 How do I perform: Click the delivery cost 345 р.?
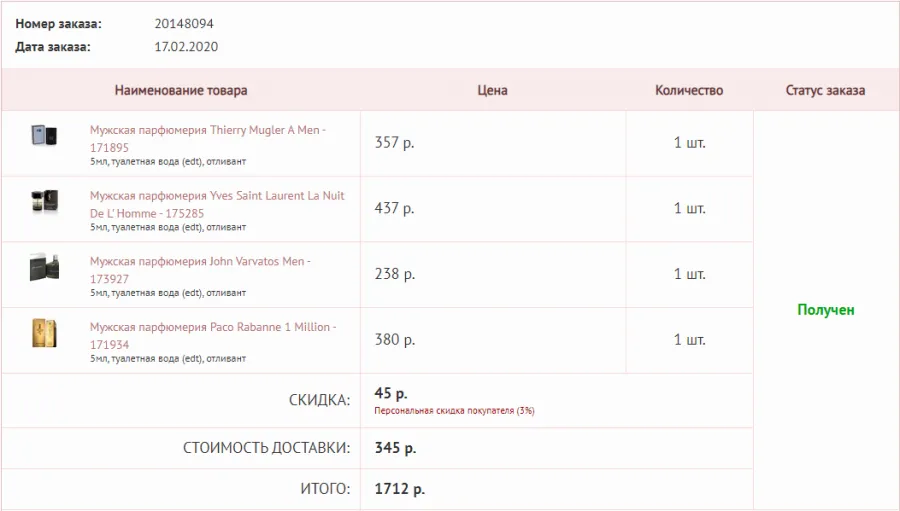[395, 447]
